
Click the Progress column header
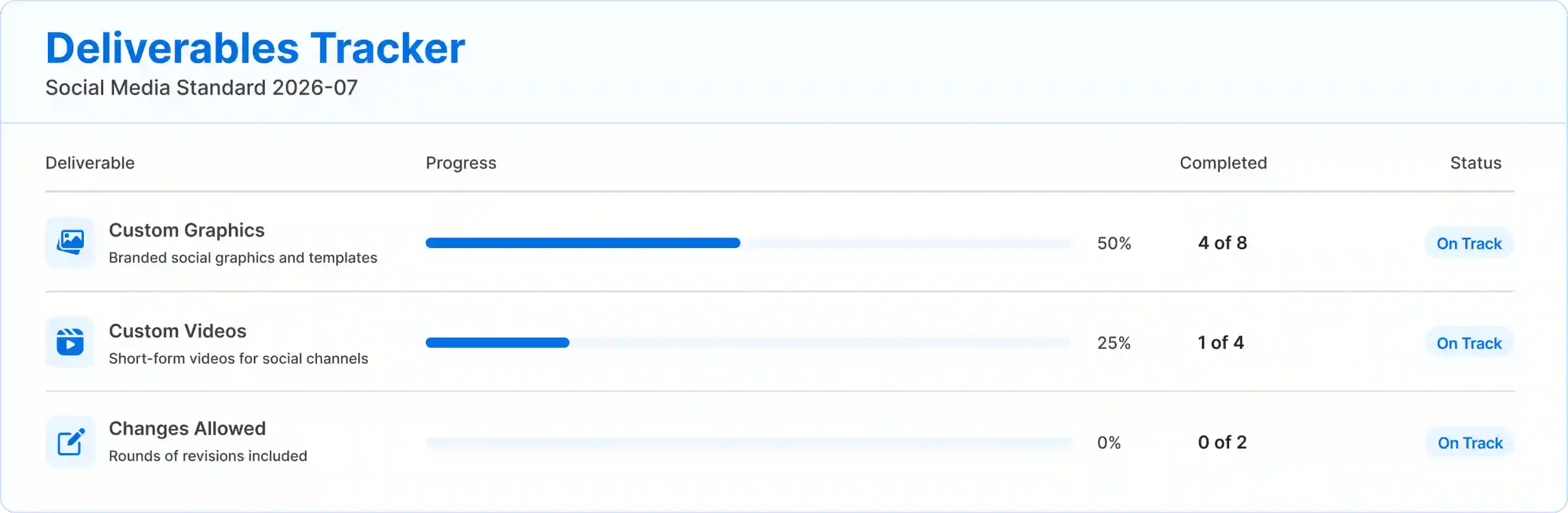click(x=461, y=163)
